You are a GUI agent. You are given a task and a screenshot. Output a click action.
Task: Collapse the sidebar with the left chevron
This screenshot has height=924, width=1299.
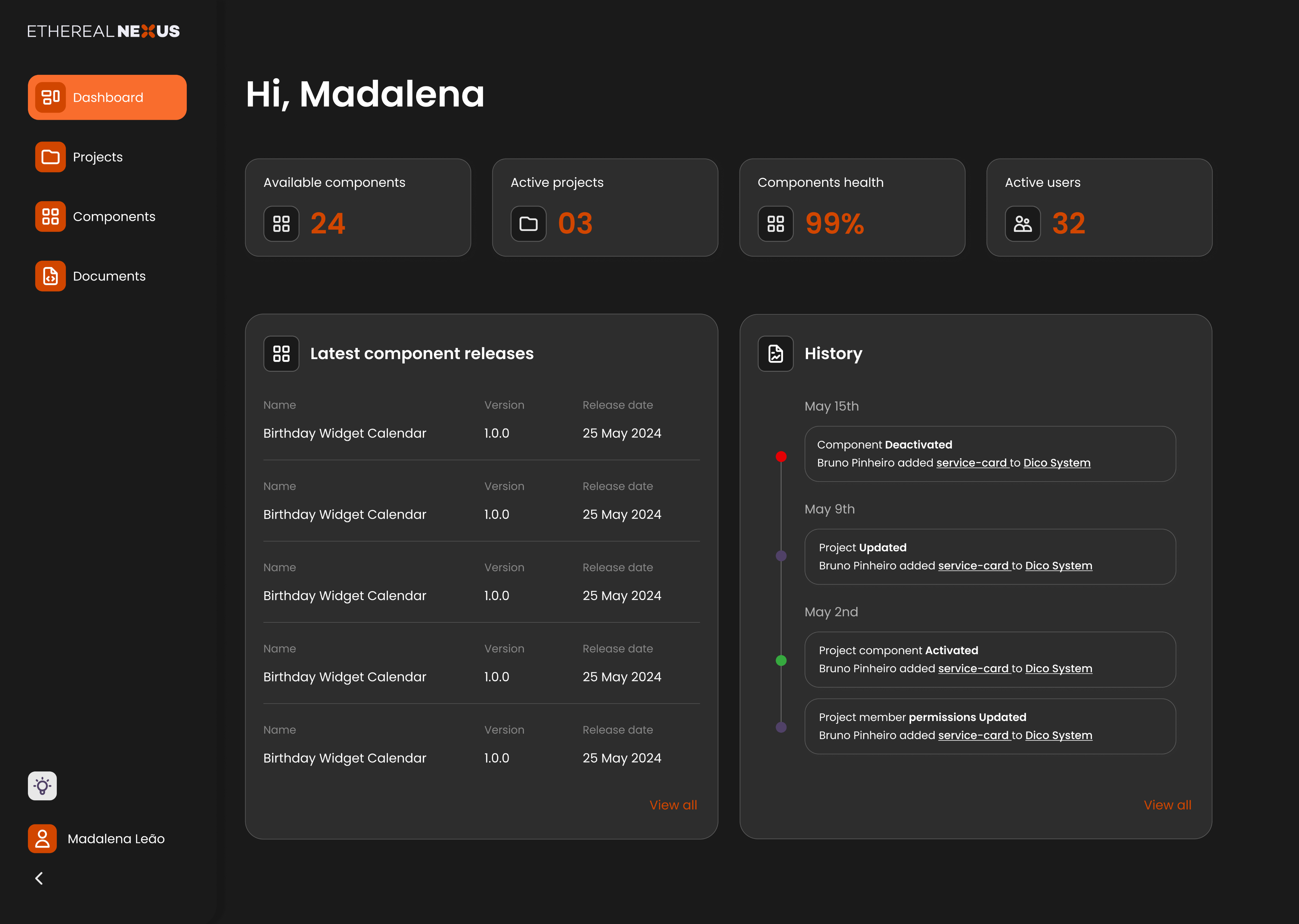39,879
